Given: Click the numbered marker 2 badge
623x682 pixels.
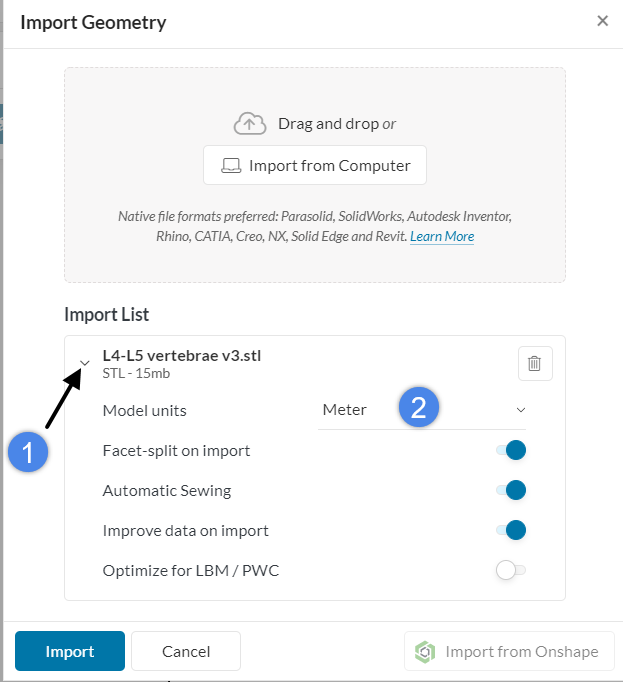Looking at the screenshot, I should coord(419,407).
